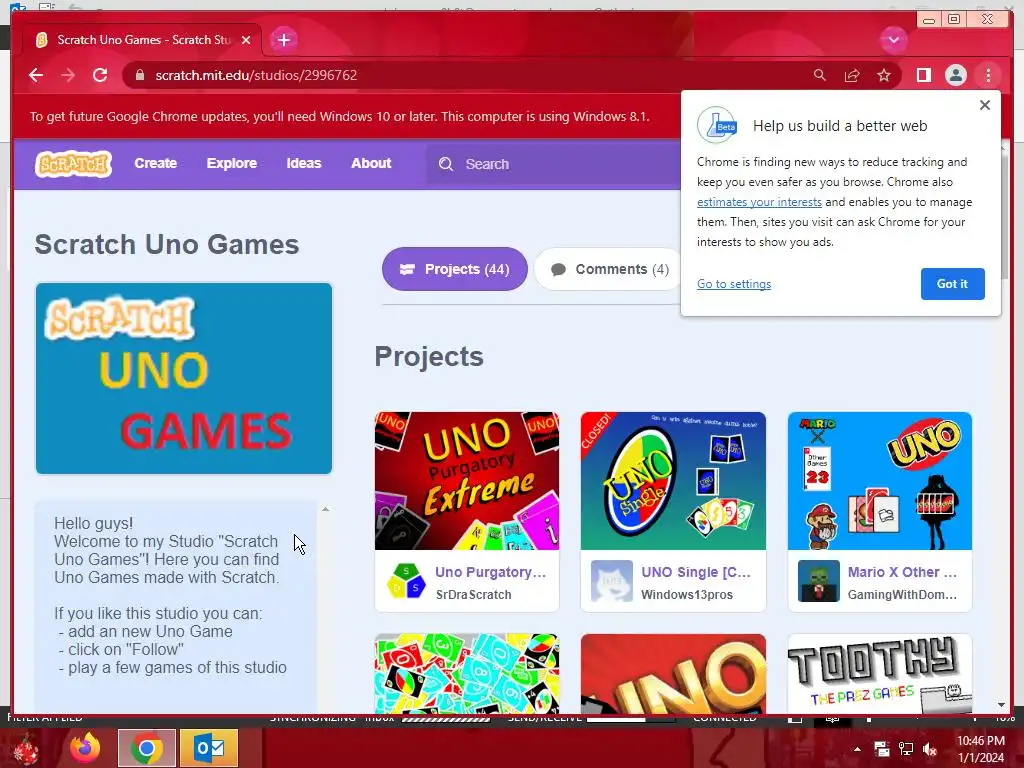Viewport: 1024px width, 768px height.
Task: Switch to the Projects (44) tab
Action: coord(455,269)
